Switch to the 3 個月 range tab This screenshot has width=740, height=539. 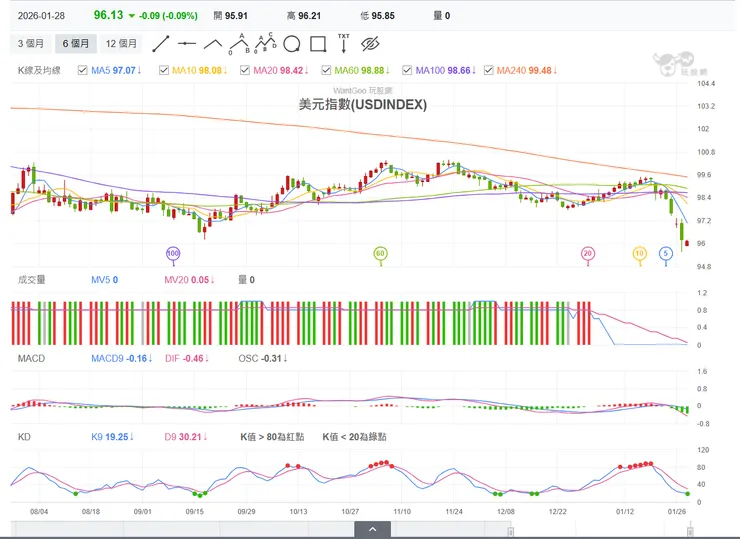pos(31,43)
